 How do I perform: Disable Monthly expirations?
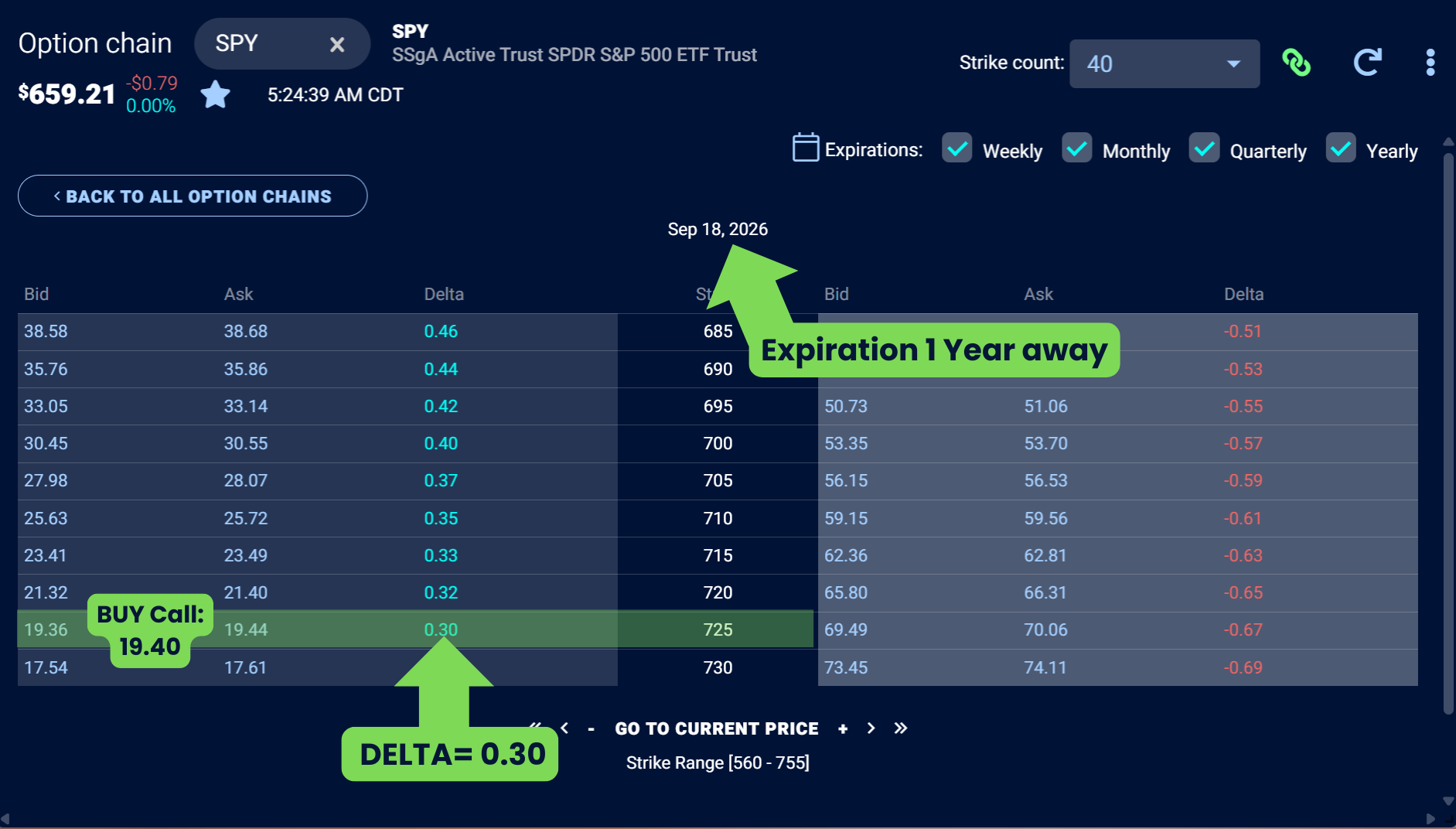(1077, 147)
